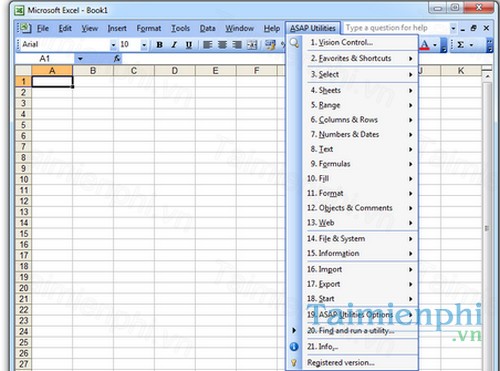Open the Help menu
This screenshot has width=500, height=371.
[x=272, y=28]
